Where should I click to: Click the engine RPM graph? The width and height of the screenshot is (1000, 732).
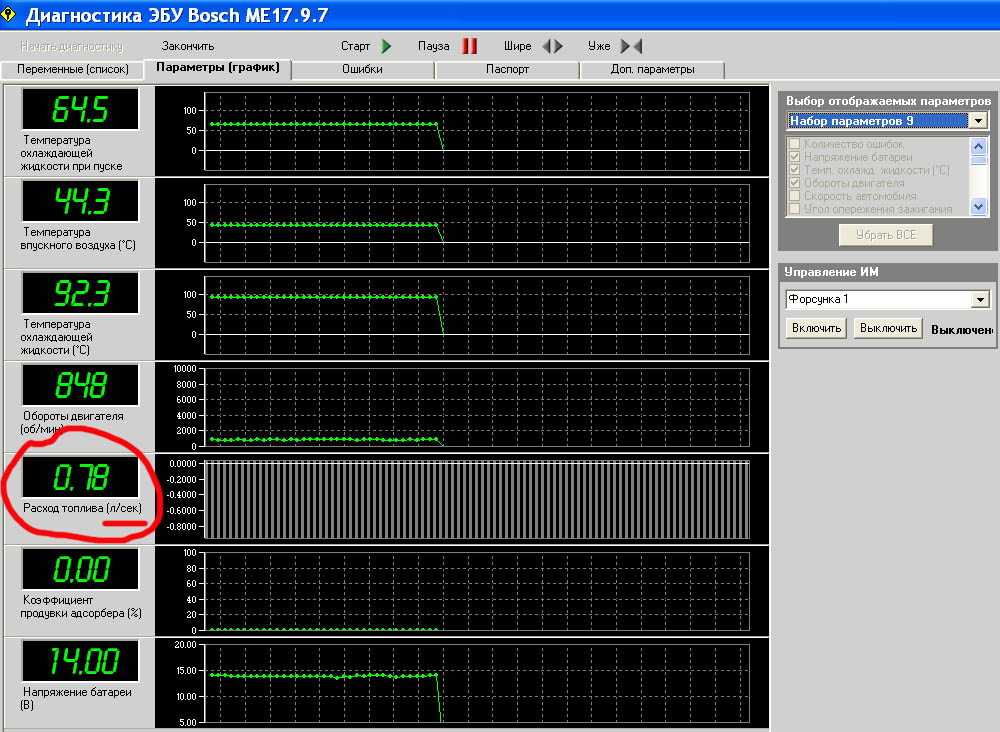[476, 407]
